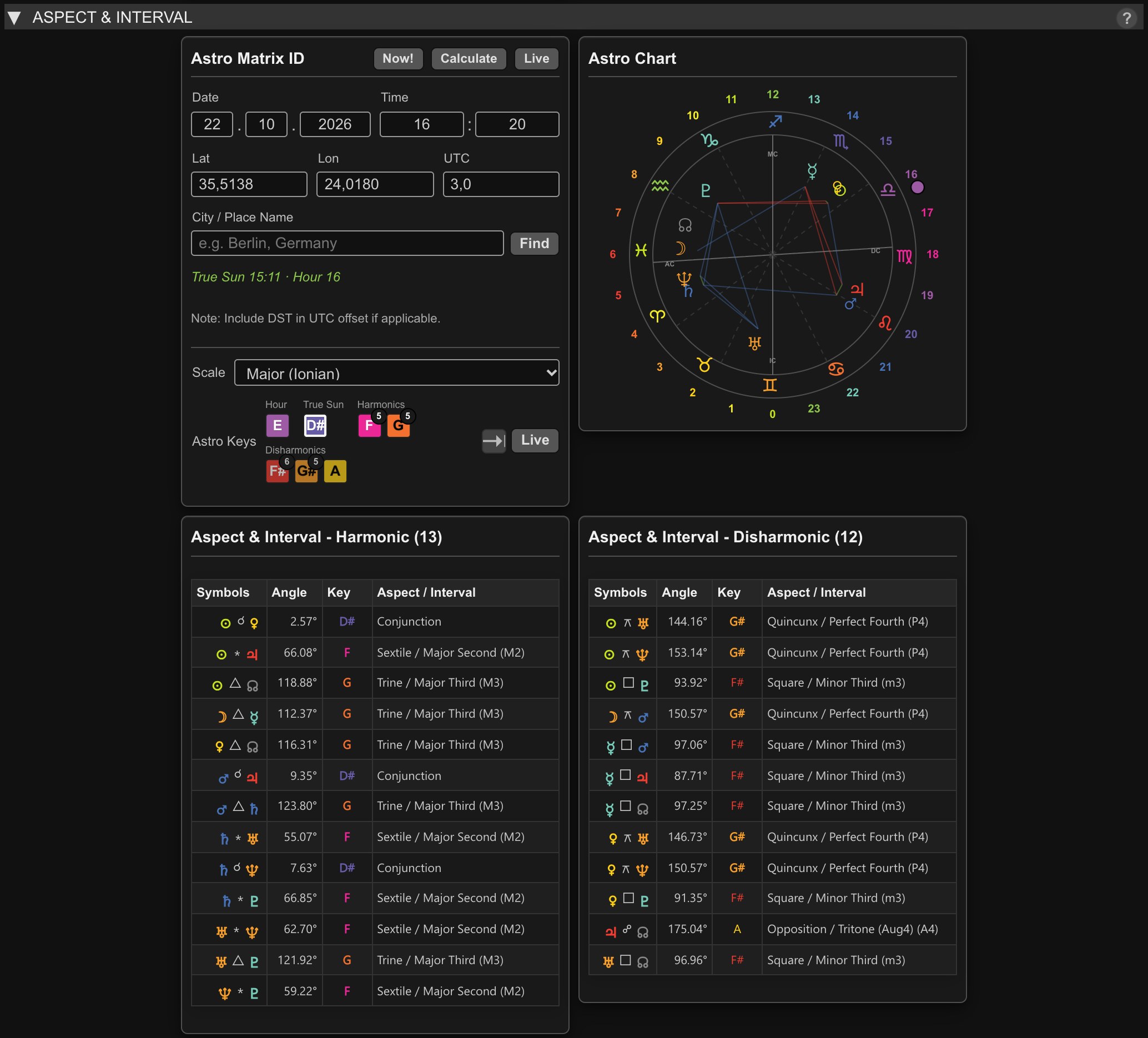Open the help question mark icon
Viewport: 1148px width, 1038px height.
(1126, 18)
